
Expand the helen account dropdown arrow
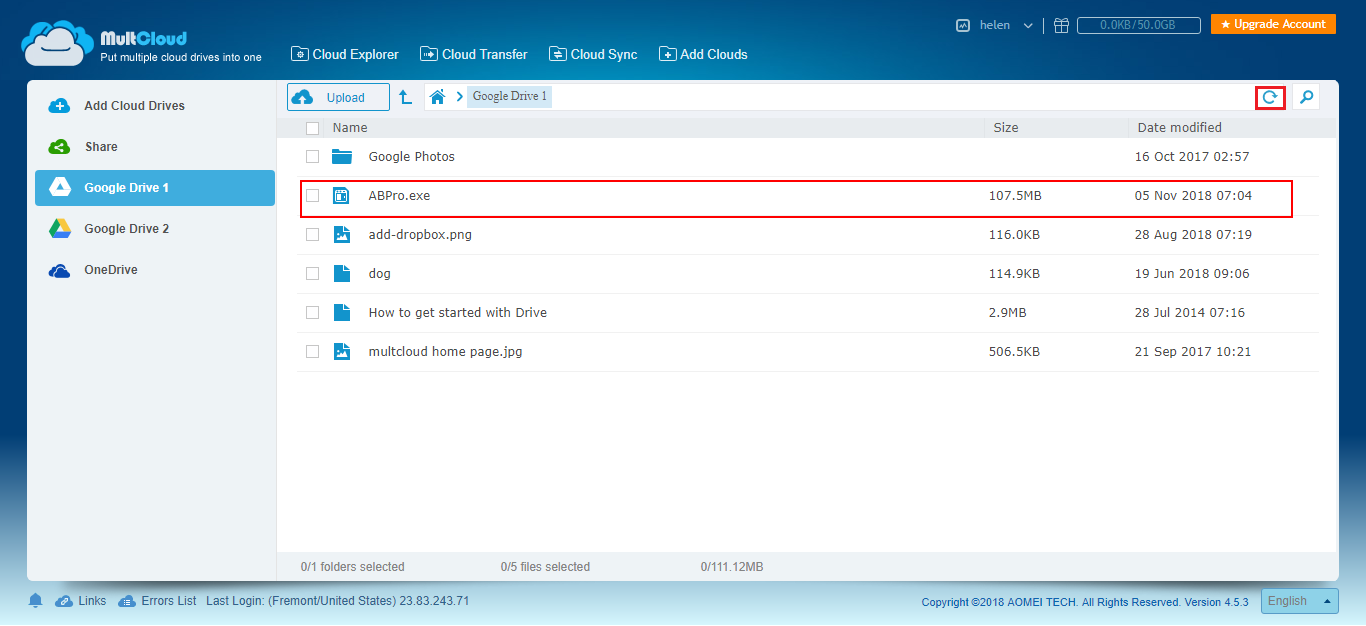tap(1028, 26)
